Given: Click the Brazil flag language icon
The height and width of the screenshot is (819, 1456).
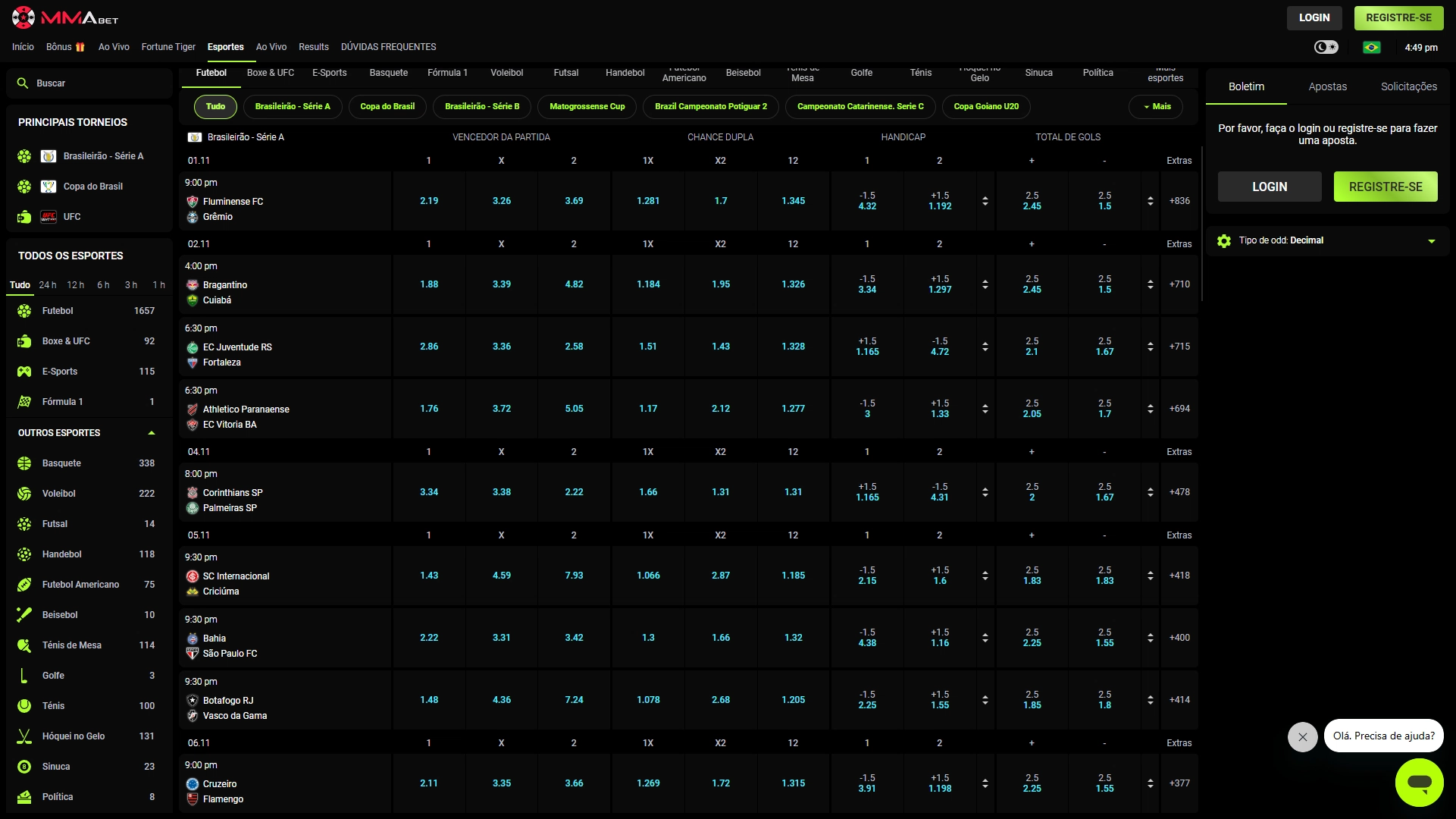Looking at the screenshot, I should point(1371,47).
